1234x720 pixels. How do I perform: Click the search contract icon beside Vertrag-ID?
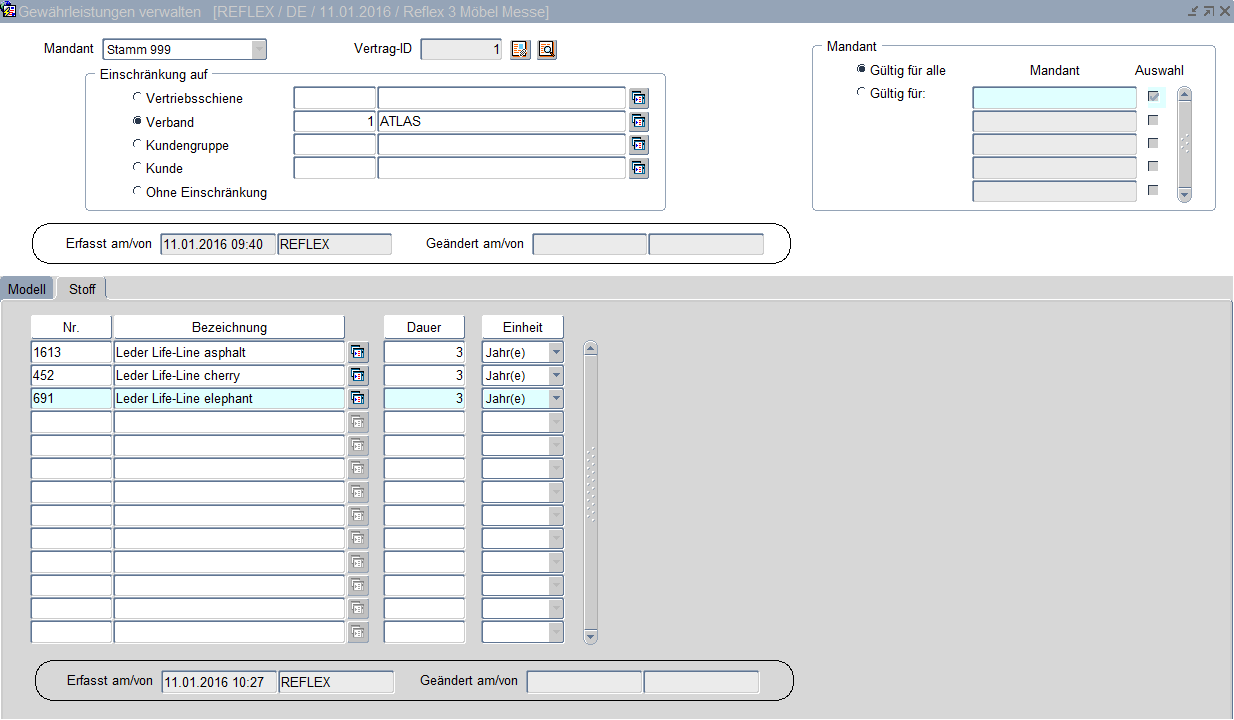pos(546,50)
